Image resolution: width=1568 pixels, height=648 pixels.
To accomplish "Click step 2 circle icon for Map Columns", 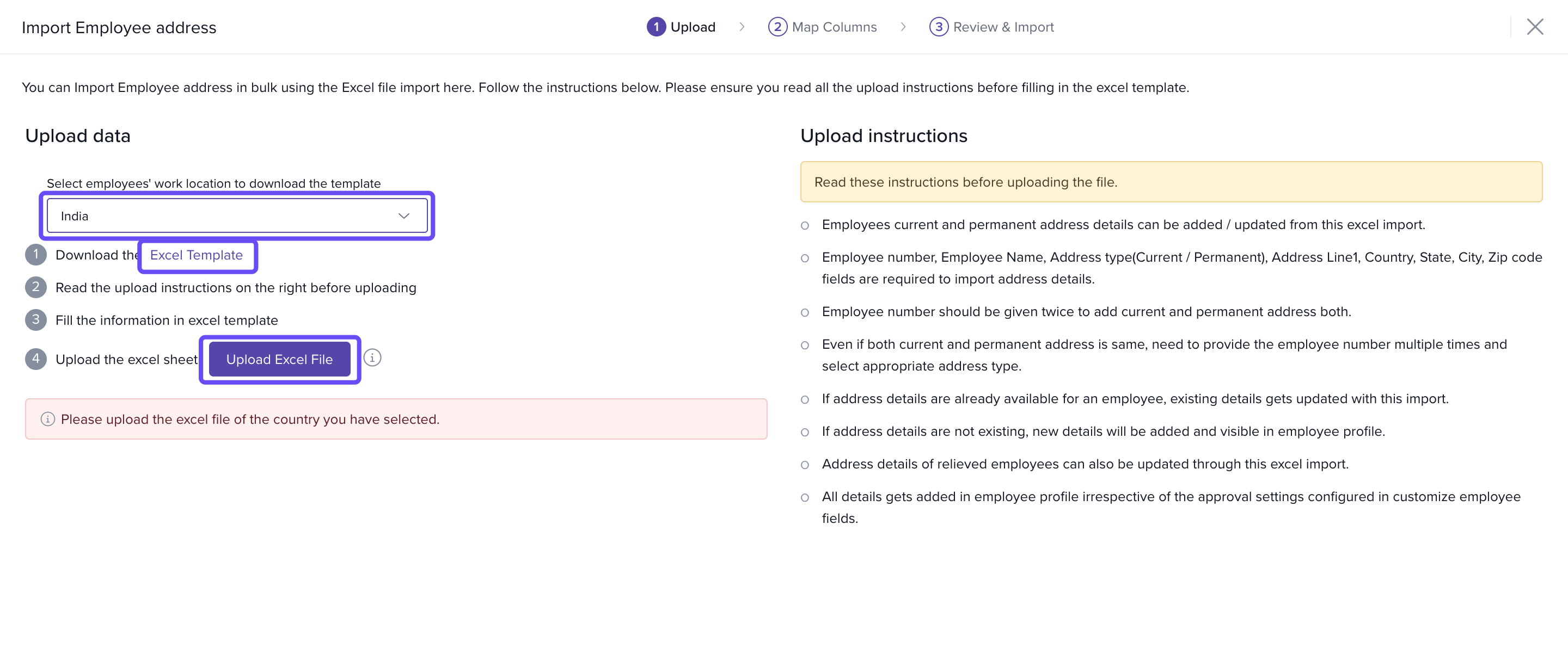I will coord(777,27).
